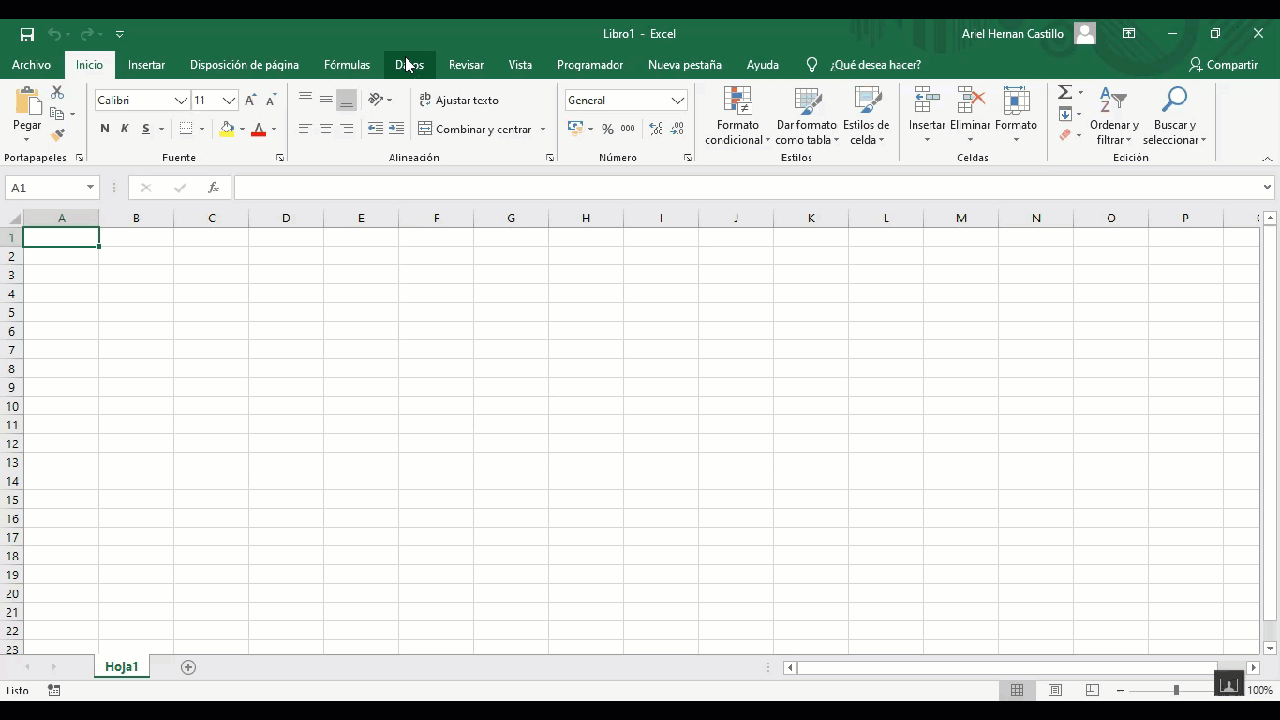This screenshot has width=1280, height=720.
Task: Adjust the zoom slider in status bar
Action: [1175, 690]
